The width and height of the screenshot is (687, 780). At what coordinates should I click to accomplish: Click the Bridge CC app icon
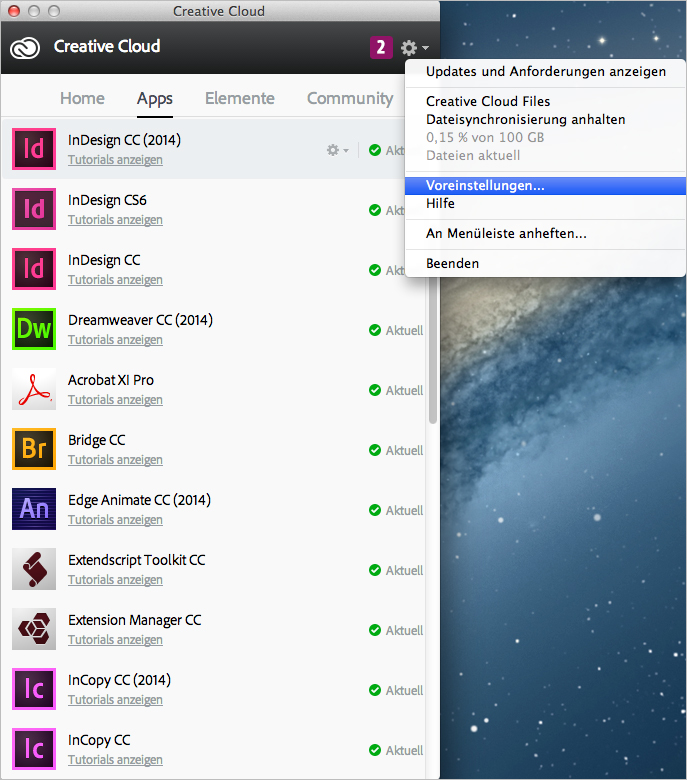pos(34,449)
